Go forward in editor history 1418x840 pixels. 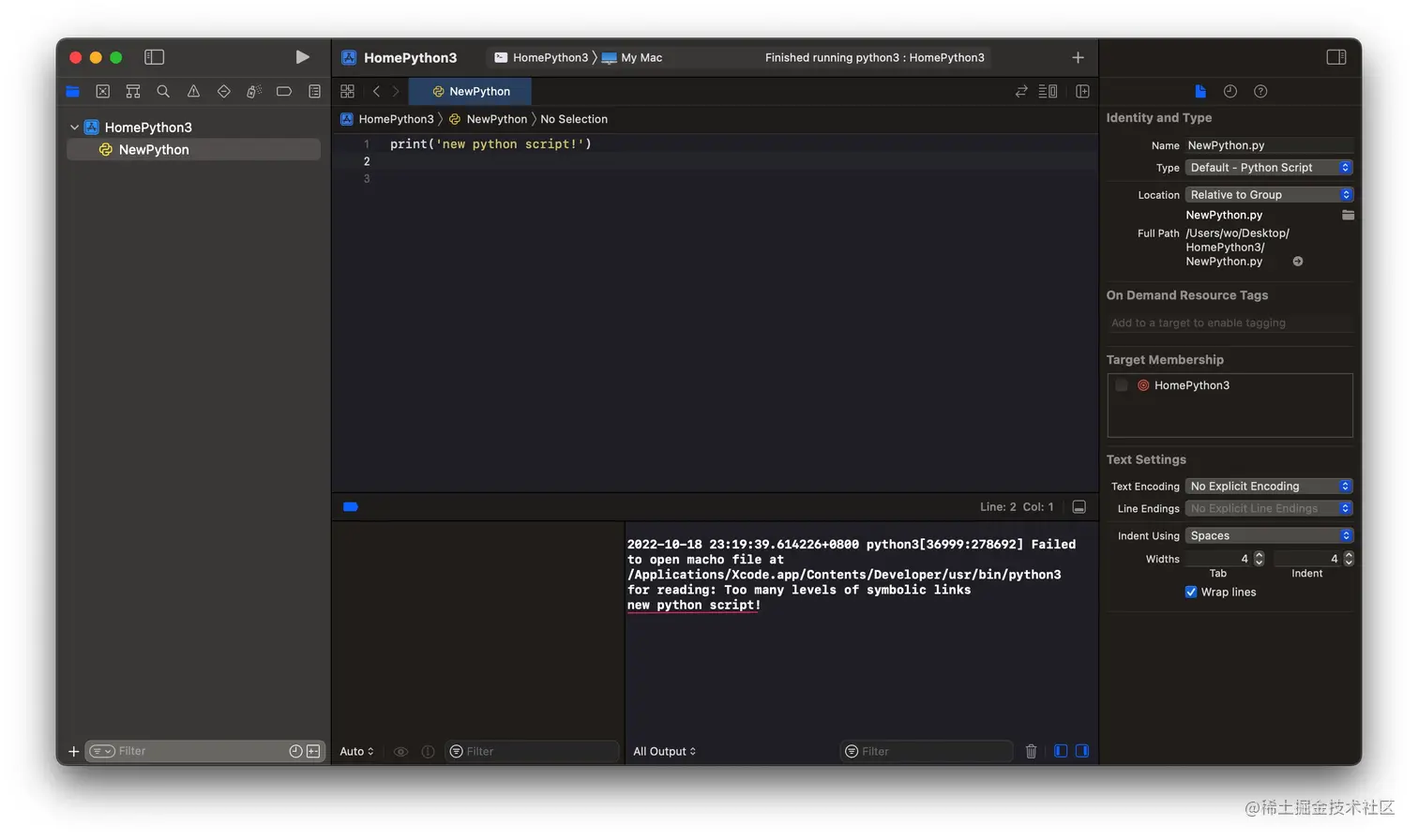click(396, 91)
